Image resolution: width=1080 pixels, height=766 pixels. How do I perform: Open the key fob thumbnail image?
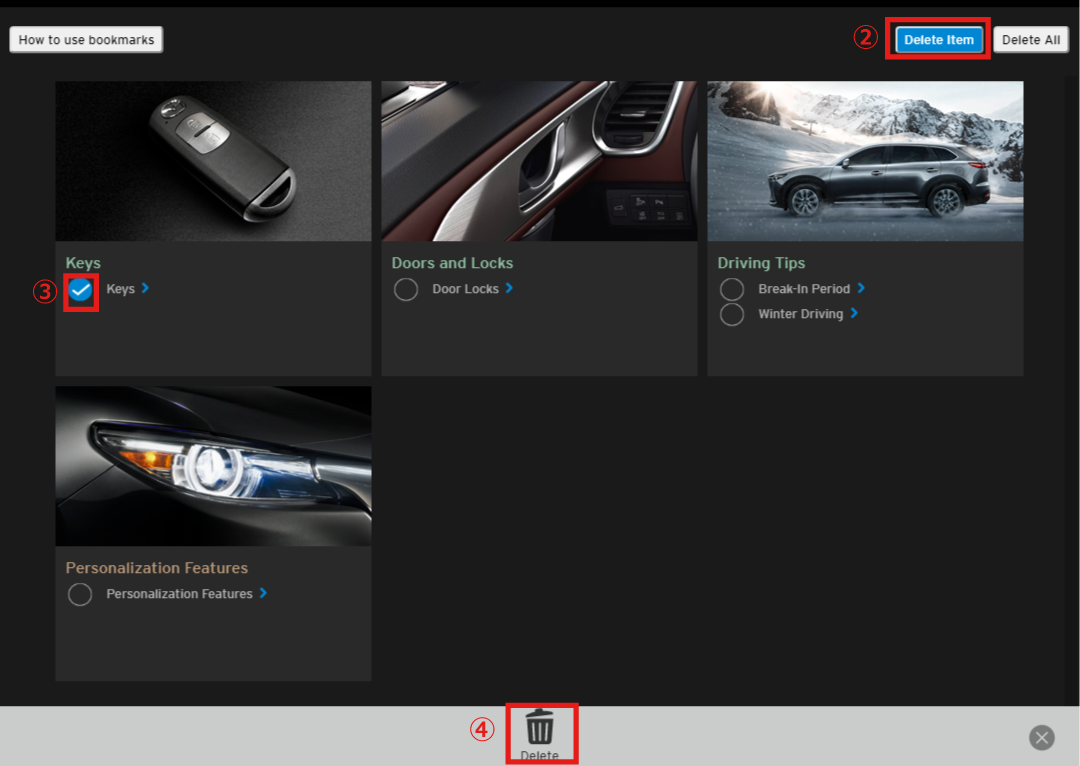tap(213, 161)
